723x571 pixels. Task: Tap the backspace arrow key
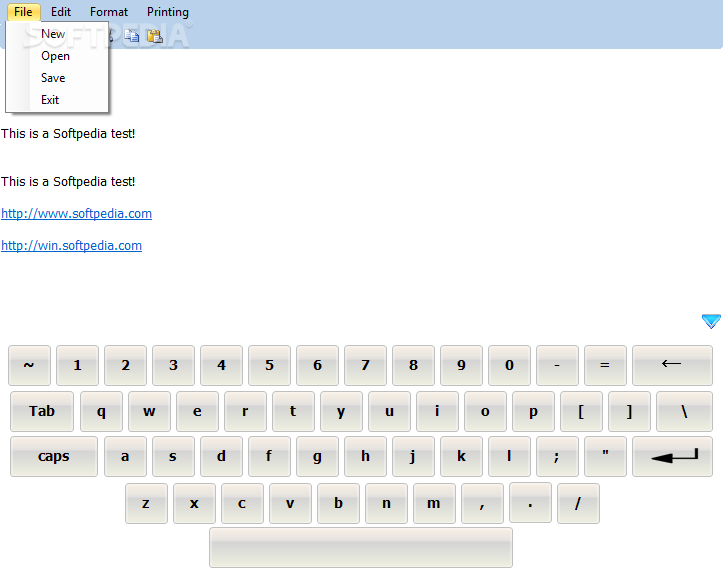point(672,365)
